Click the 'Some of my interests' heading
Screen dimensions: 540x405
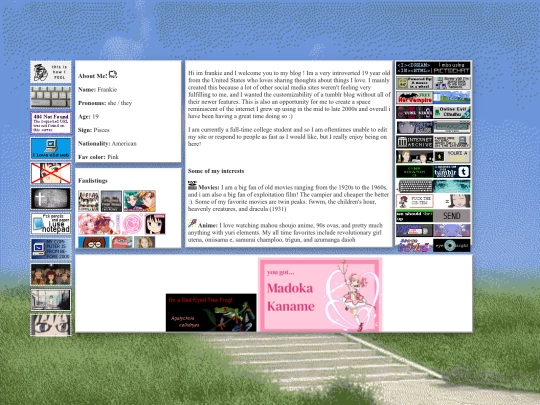(x=216, y=171)
